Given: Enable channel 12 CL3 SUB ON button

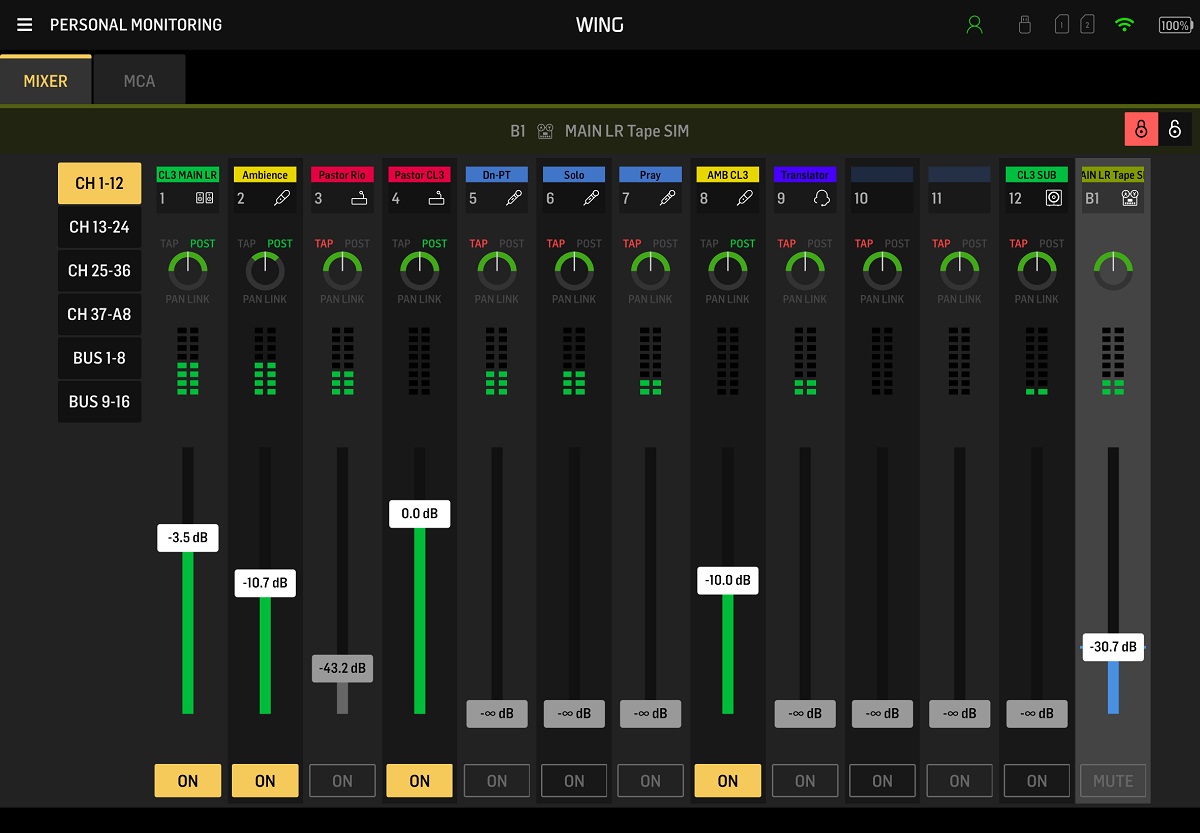Looking at the screenshot, I should click(x=1037, y=781).
